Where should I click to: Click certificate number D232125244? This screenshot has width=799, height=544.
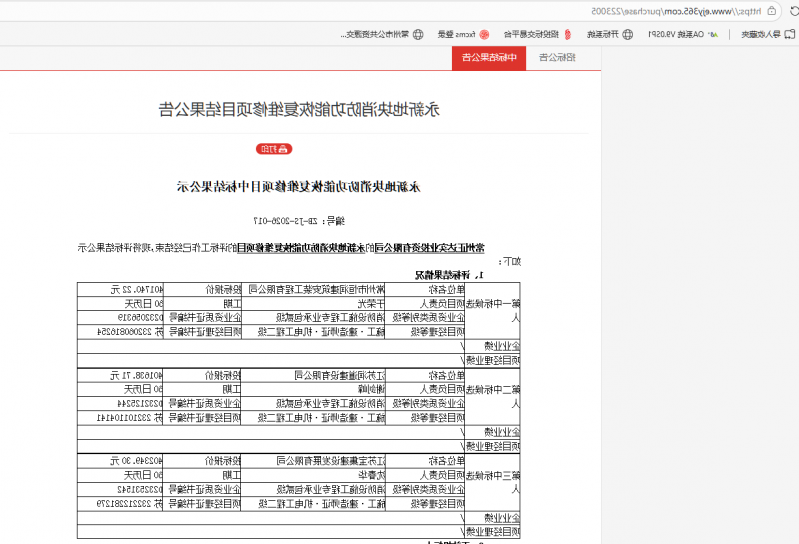pos(140,403)
